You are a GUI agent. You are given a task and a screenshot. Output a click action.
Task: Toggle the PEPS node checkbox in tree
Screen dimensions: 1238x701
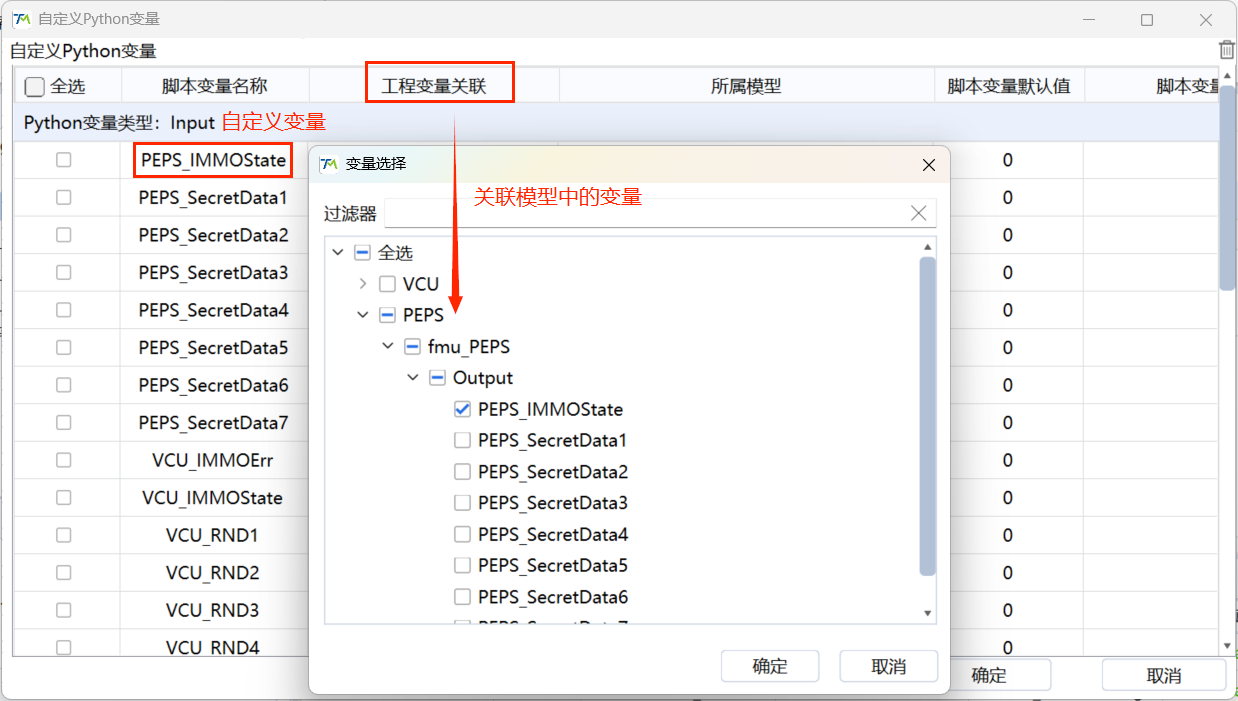pos(387,315)
